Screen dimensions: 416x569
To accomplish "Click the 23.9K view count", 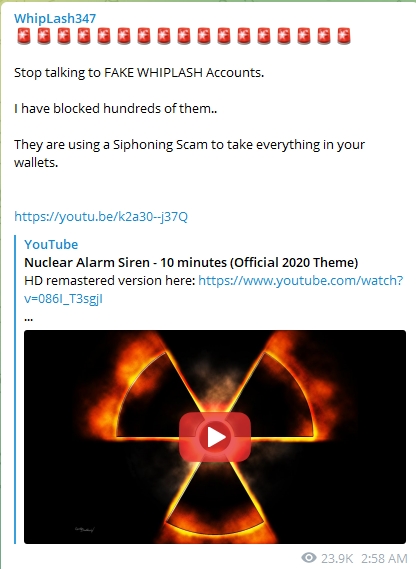I will coord(337,558).
